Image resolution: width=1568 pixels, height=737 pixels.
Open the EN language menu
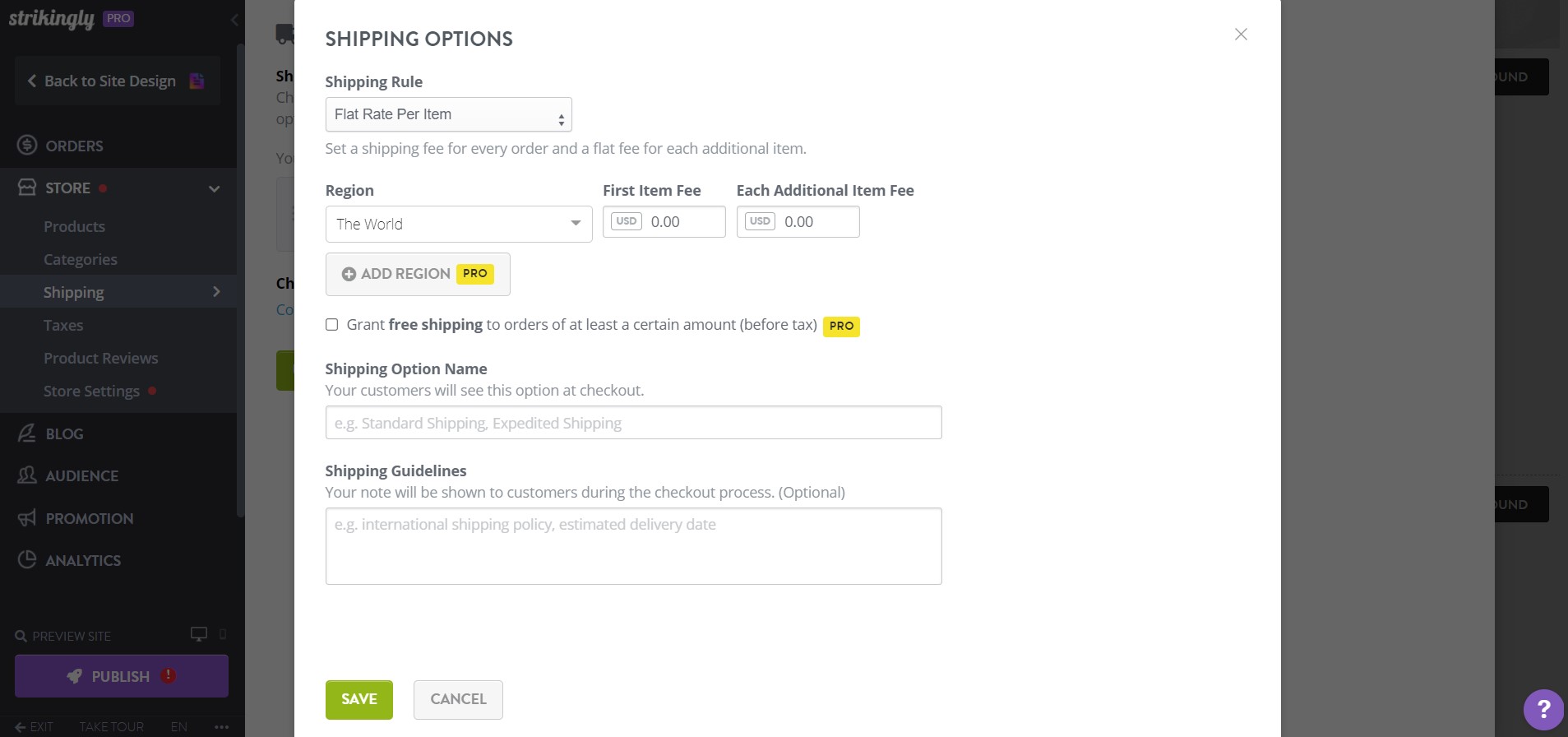click(178, 726)
